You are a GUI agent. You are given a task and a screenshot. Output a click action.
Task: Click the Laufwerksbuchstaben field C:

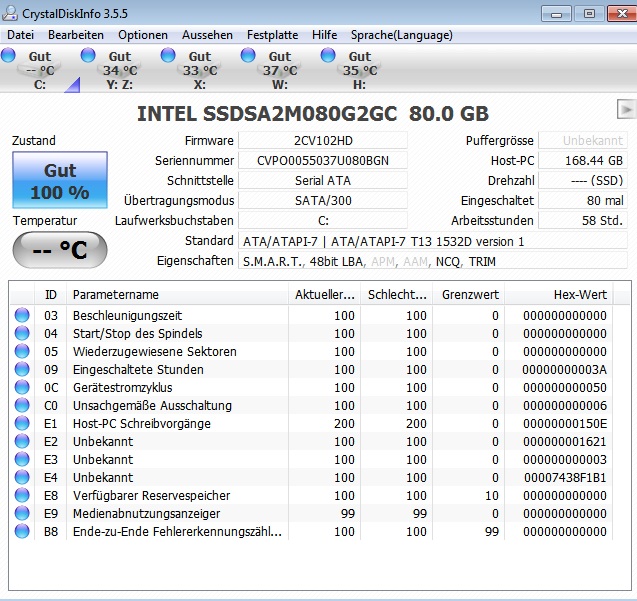[x=323, y=220]
